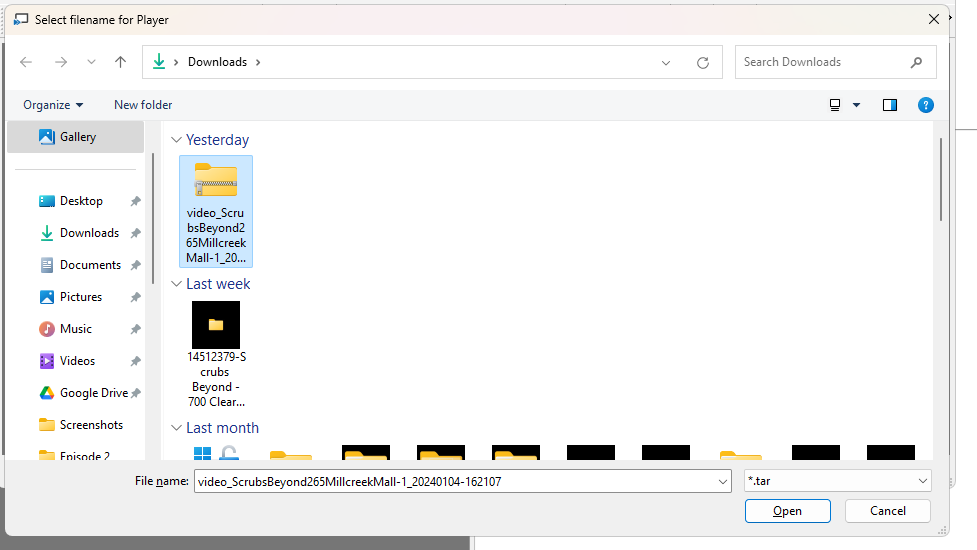The height and width of the screenshot is (550, 977).
Task: Create a New folder
Action: 143,105
